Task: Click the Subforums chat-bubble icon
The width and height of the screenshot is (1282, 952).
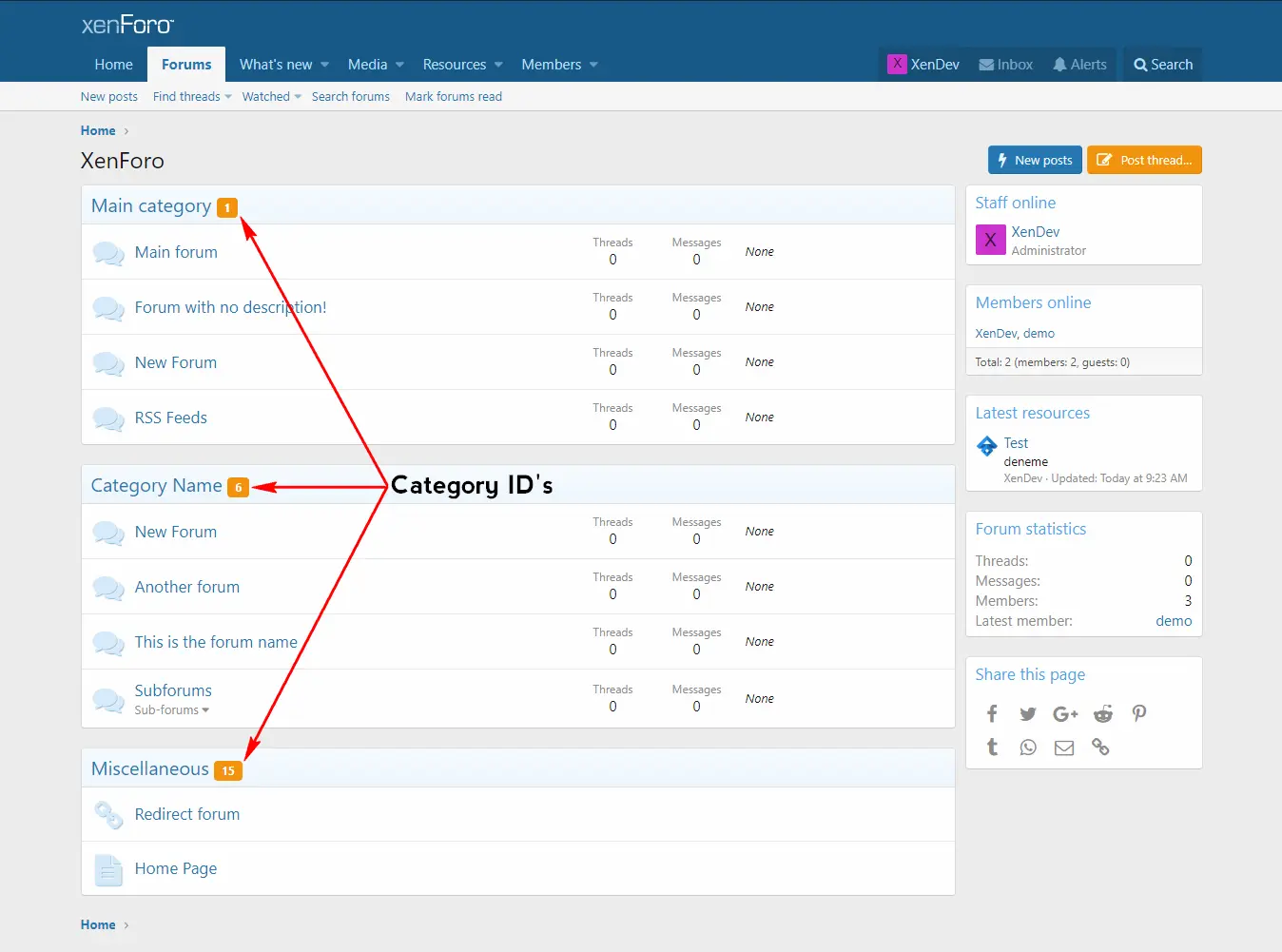Action: pyautogui.click(x=108, y=701)
